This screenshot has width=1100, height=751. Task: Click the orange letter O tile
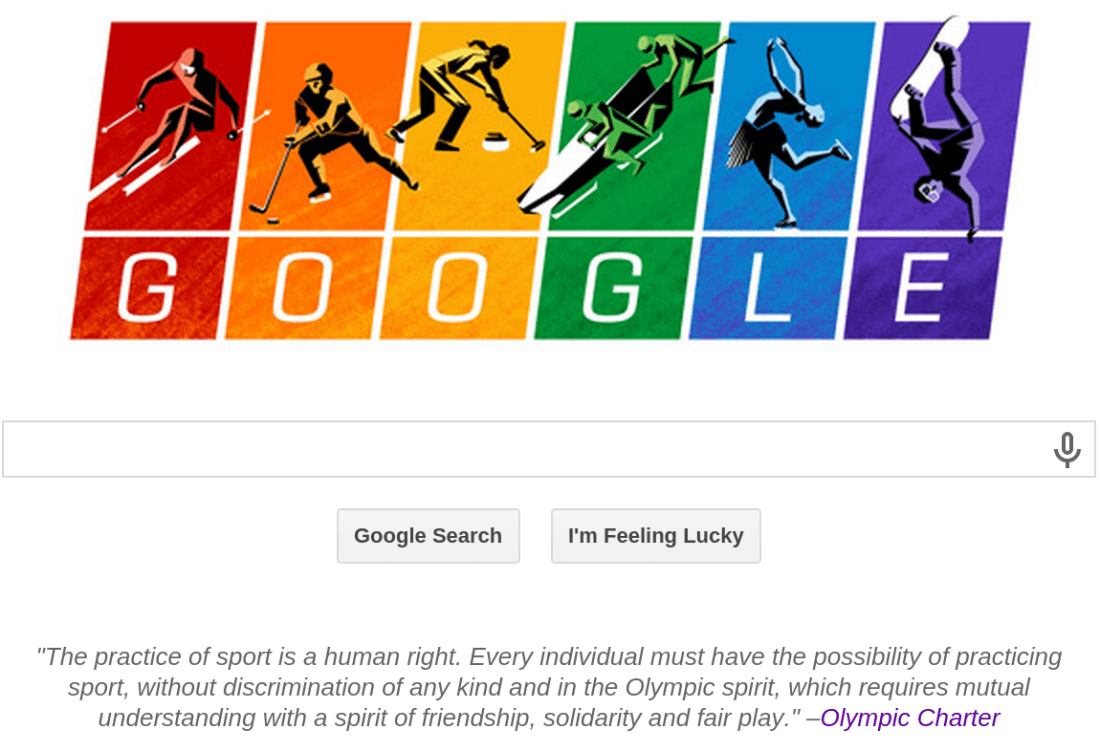pos(302,288)
